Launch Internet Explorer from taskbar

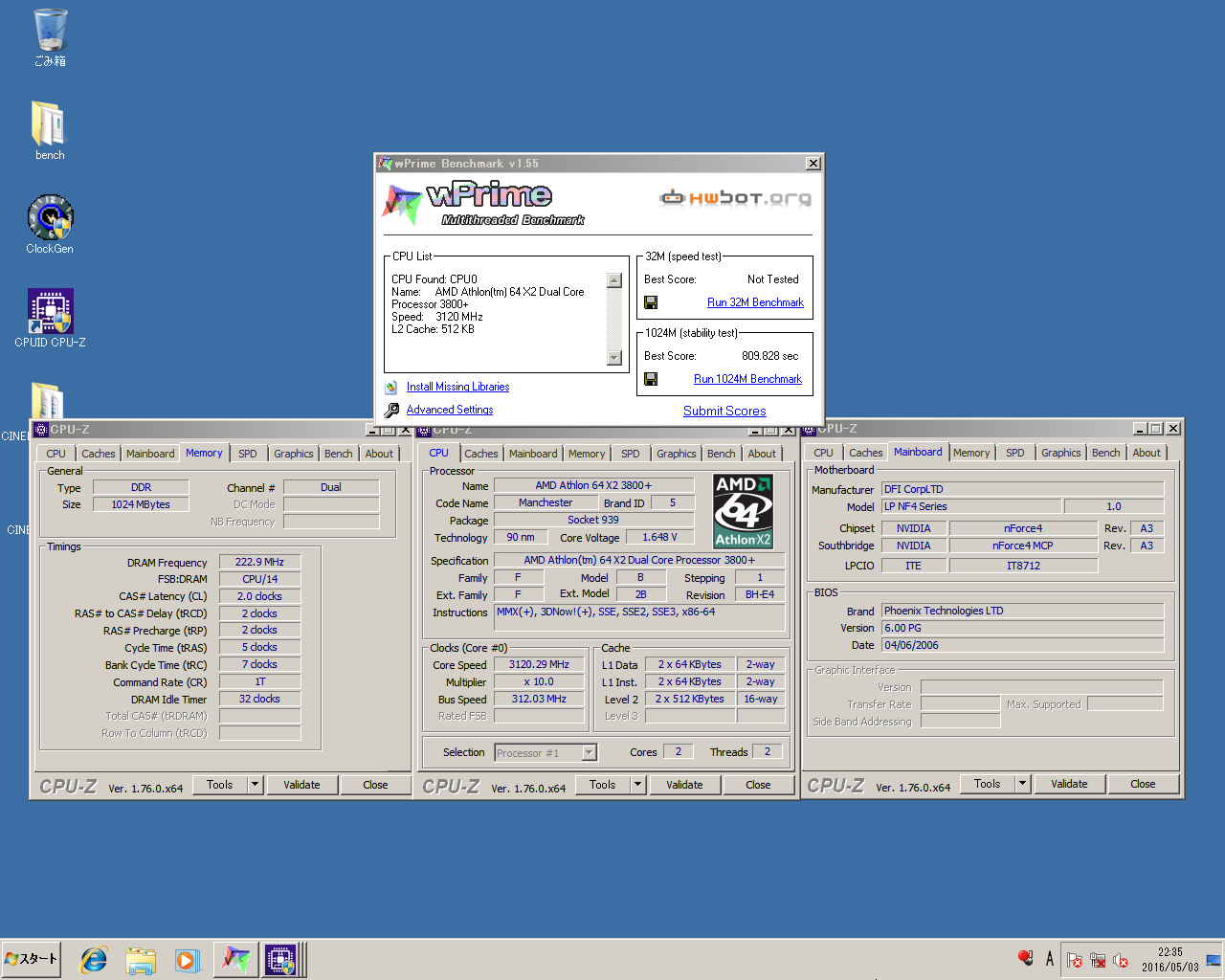coord(94,960)
